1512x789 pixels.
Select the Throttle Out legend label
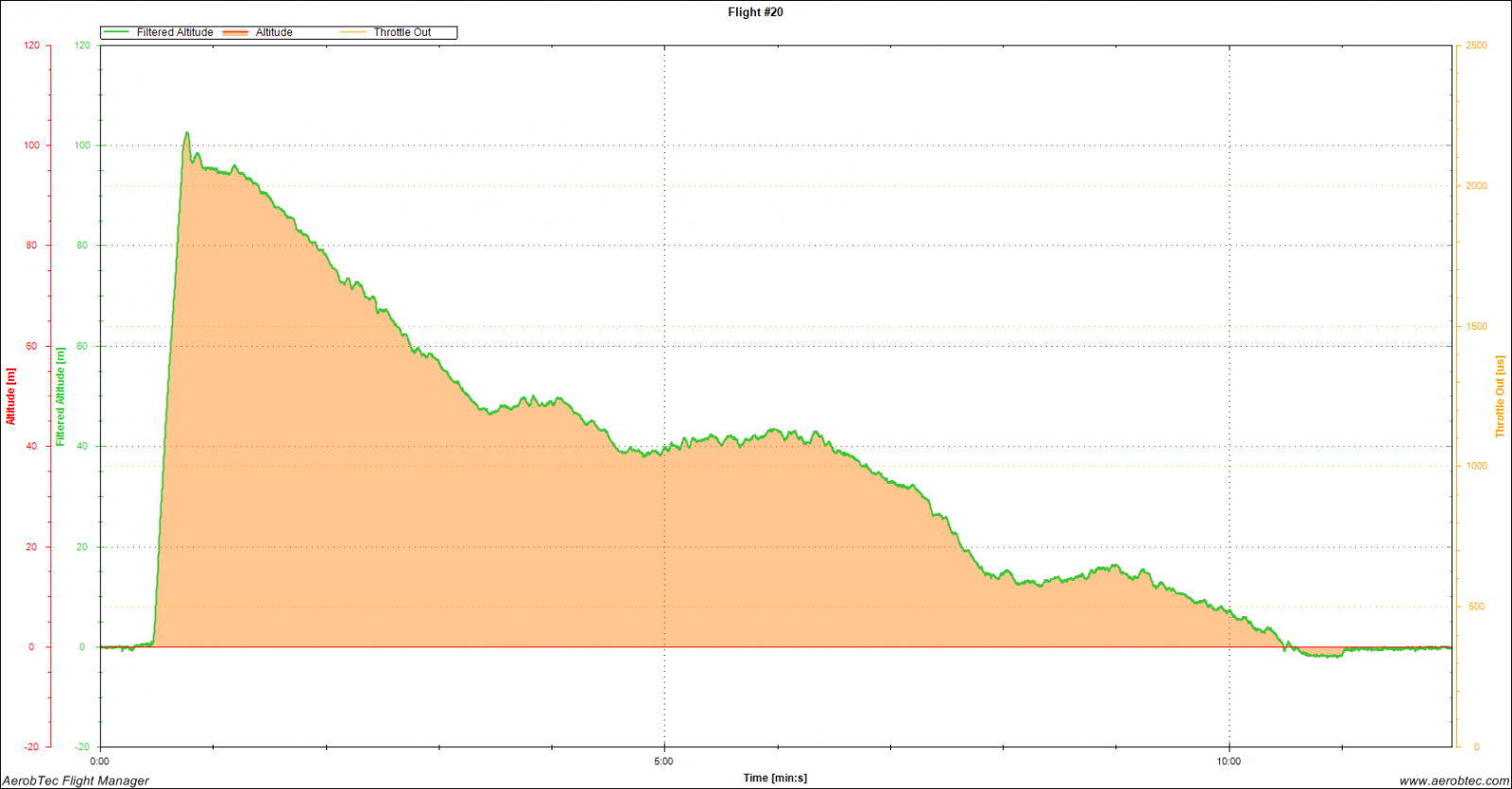(x=403, y=32)
